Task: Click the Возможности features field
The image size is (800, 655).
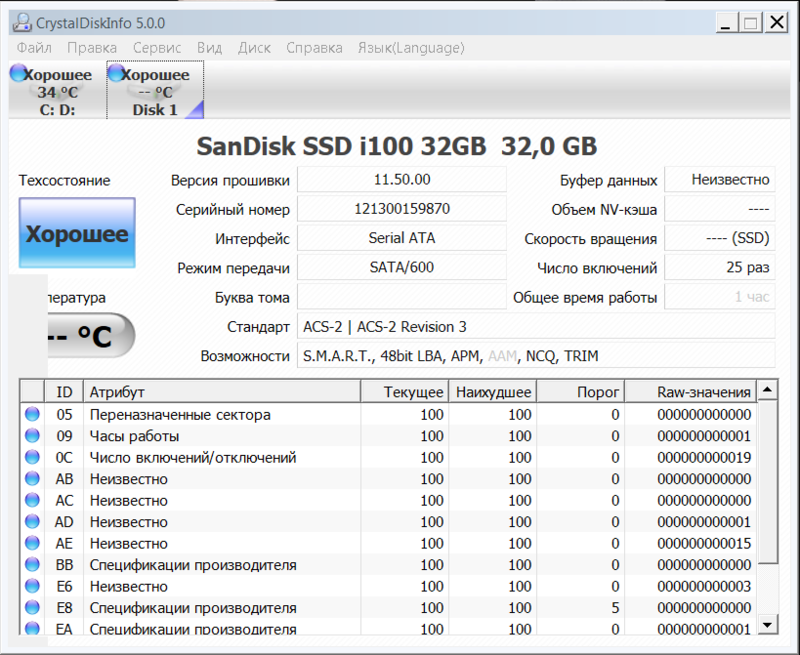Action: coord(536,356)
